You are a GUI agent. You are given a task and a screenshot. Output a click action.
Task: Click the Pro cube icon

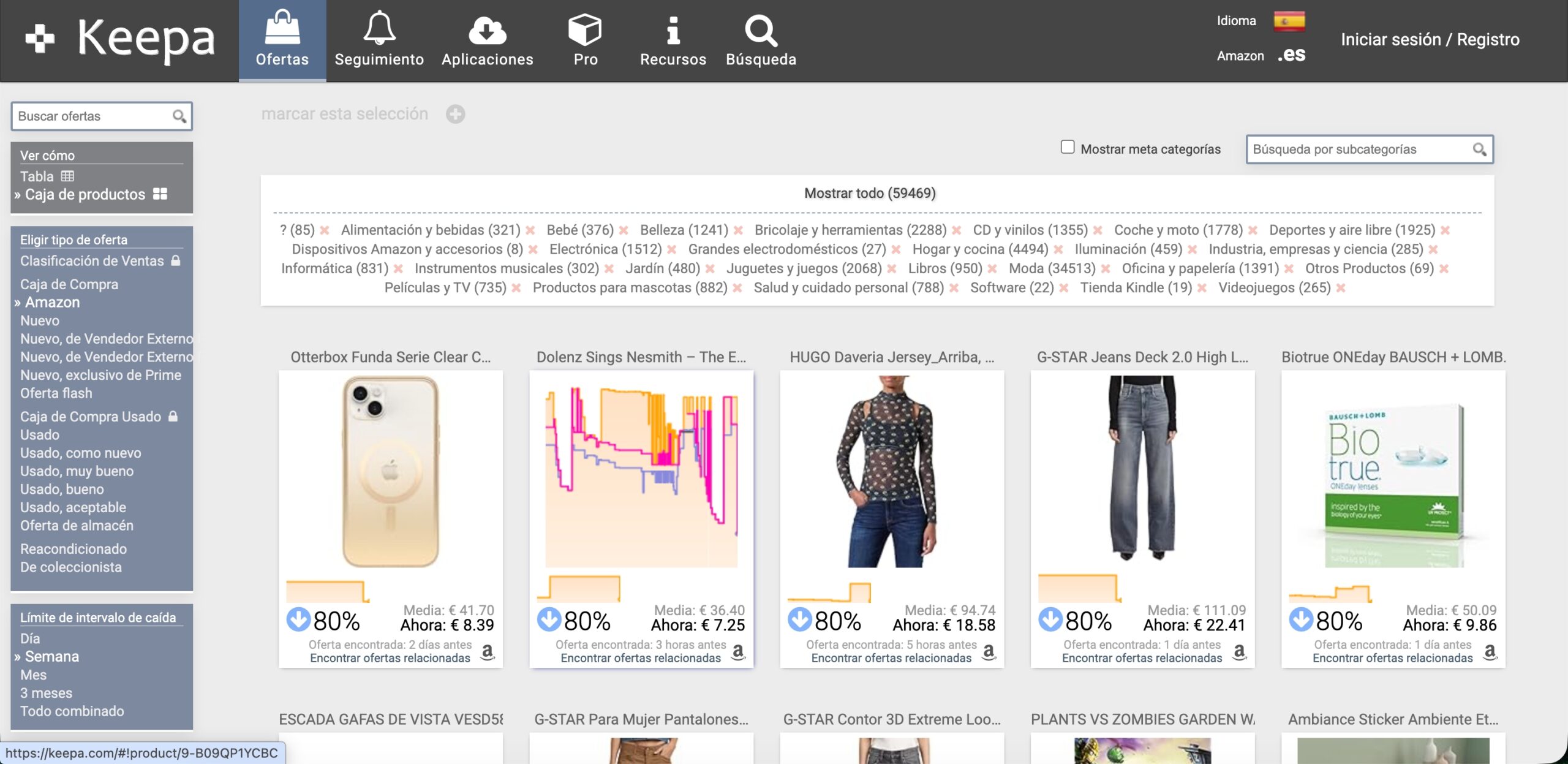(x=585, y=29)
